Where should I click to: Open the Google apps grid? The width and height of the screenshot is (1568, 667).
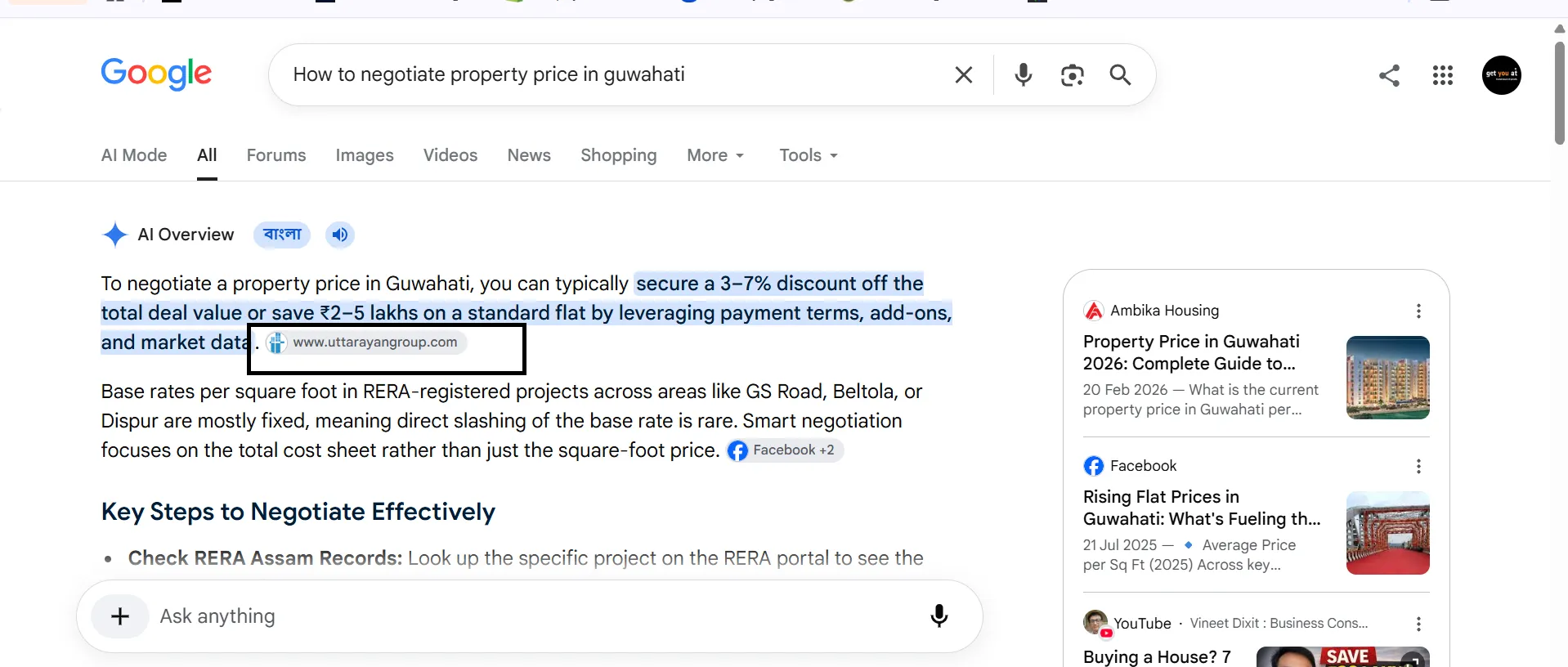(1443, 75)
